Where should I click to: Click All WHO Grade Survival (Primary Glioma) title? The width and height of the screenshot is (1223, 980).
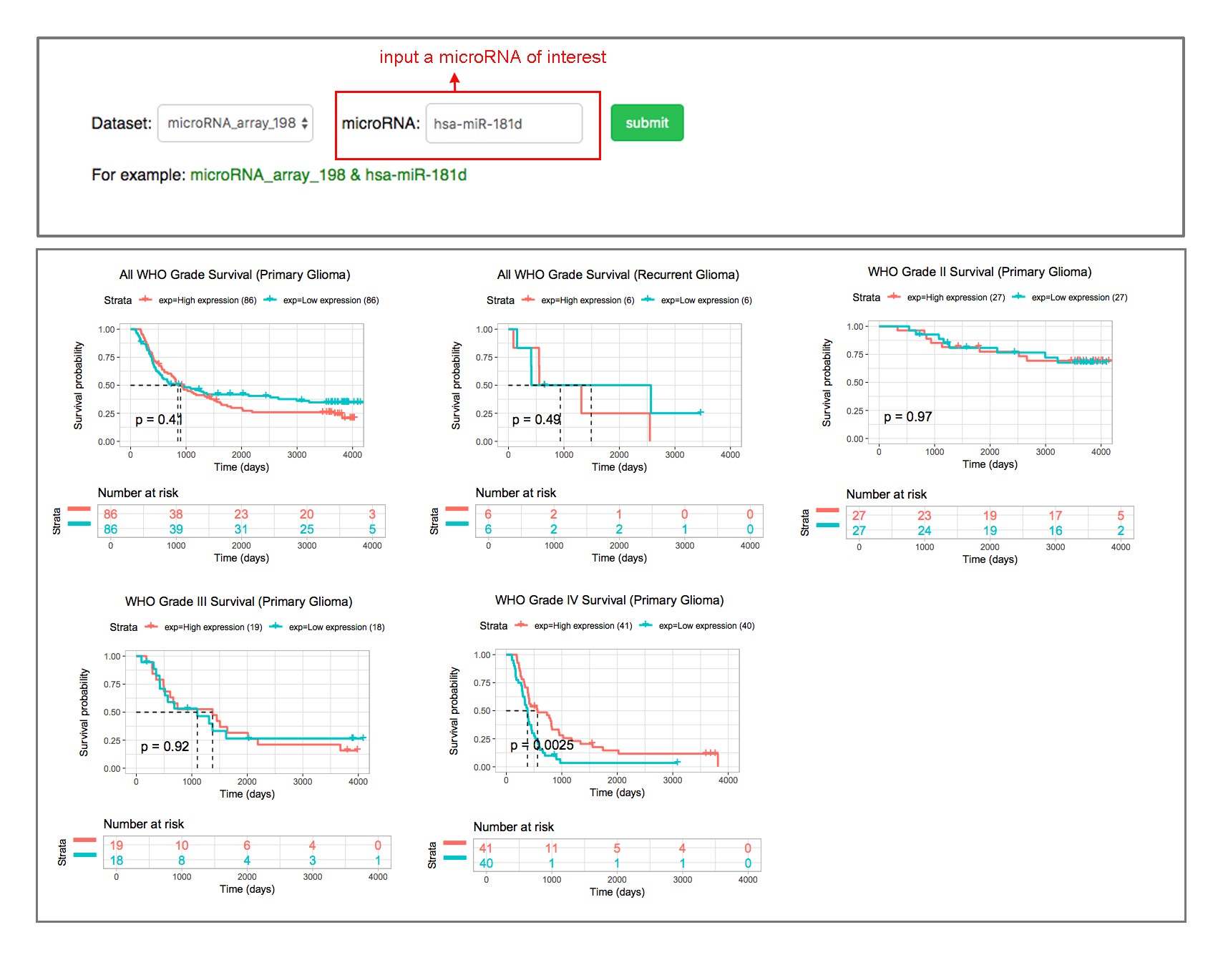pos(235,275)
